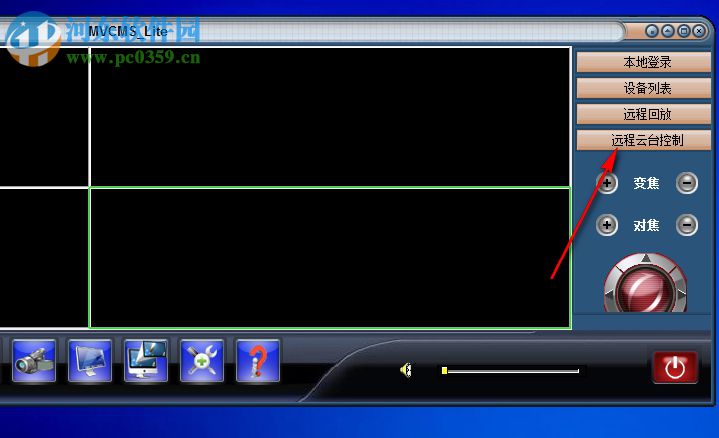
Task: Click the maximize button in title bar
Action: coord(684,31)
